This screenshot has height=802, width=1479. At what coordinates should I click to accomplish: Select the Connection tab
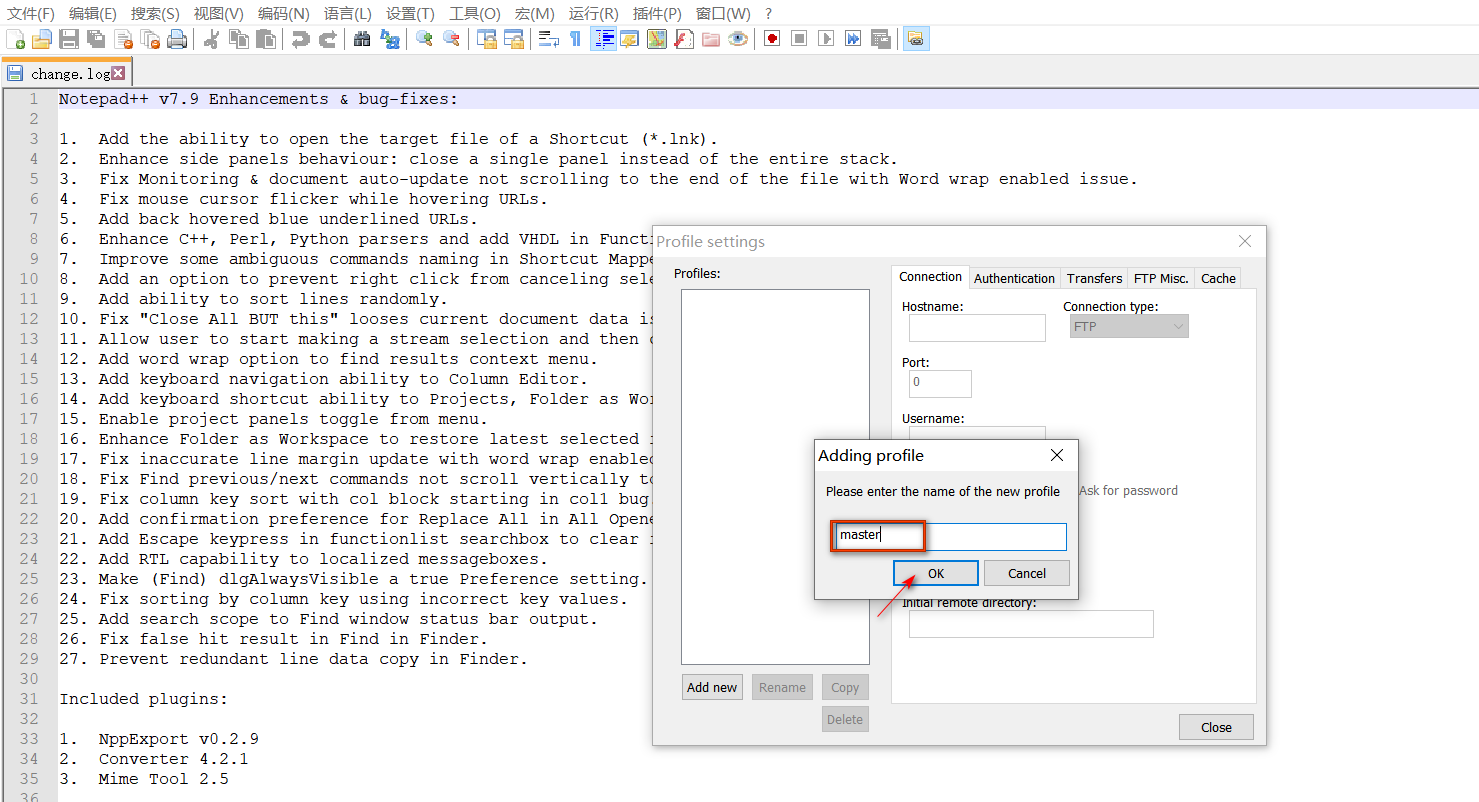(930, 277)
